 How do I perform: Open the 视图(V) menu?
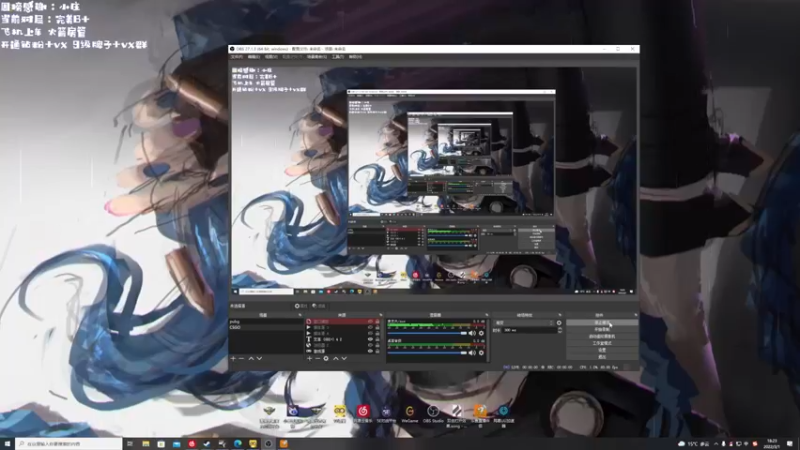[x=271, y=57]
